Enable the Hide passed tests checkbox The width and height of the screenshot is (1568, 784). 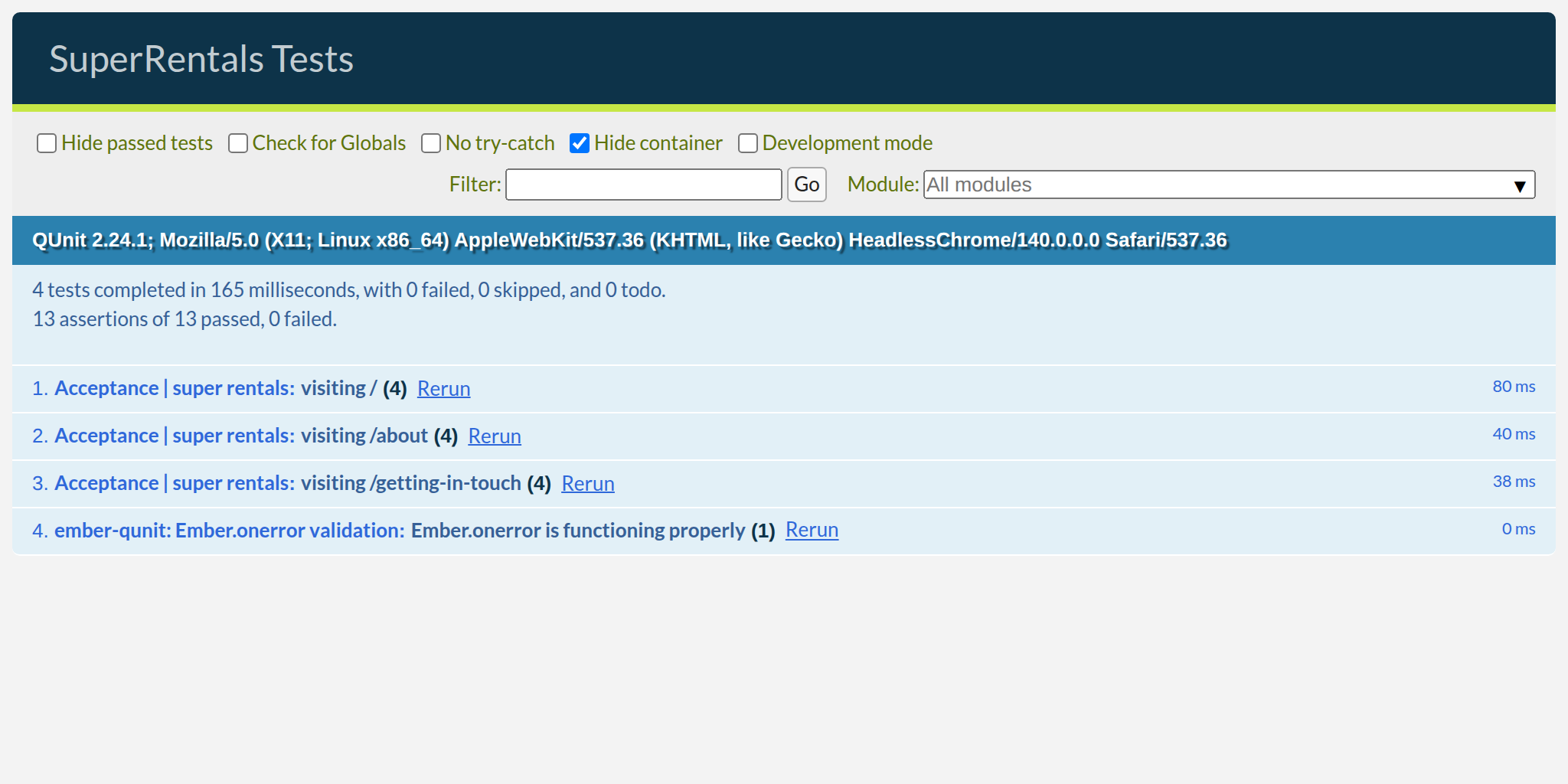point(46,143)
